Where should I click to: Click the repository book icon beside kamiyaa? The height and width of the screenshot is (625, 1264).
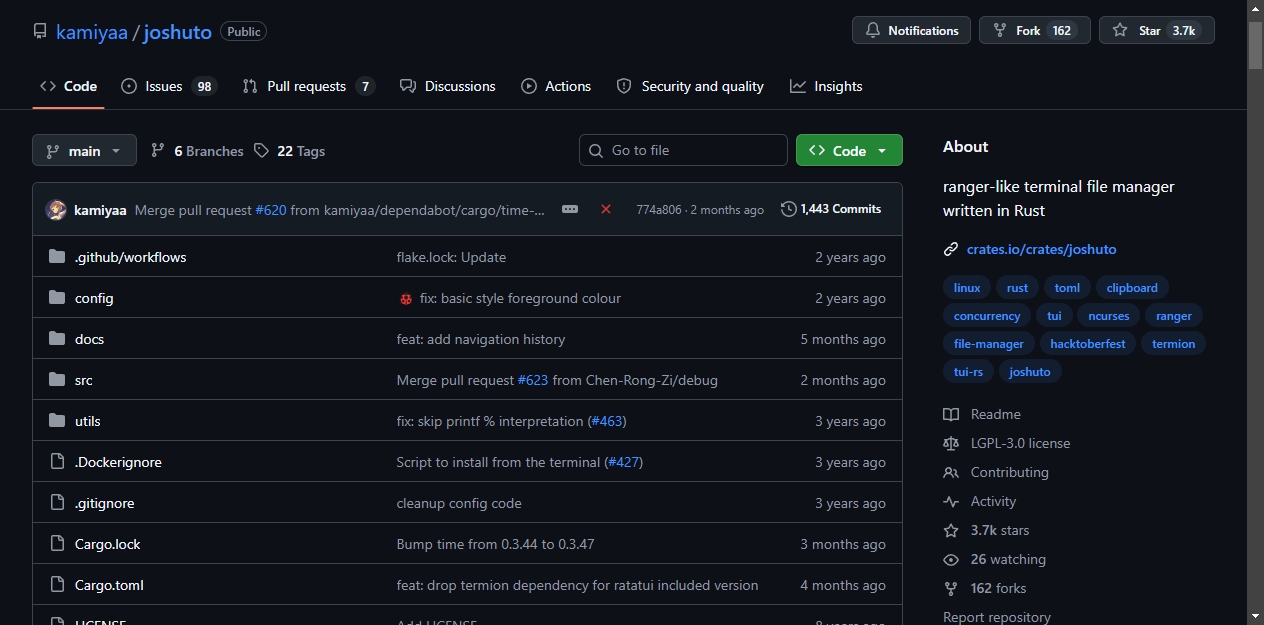pos(40,31)
